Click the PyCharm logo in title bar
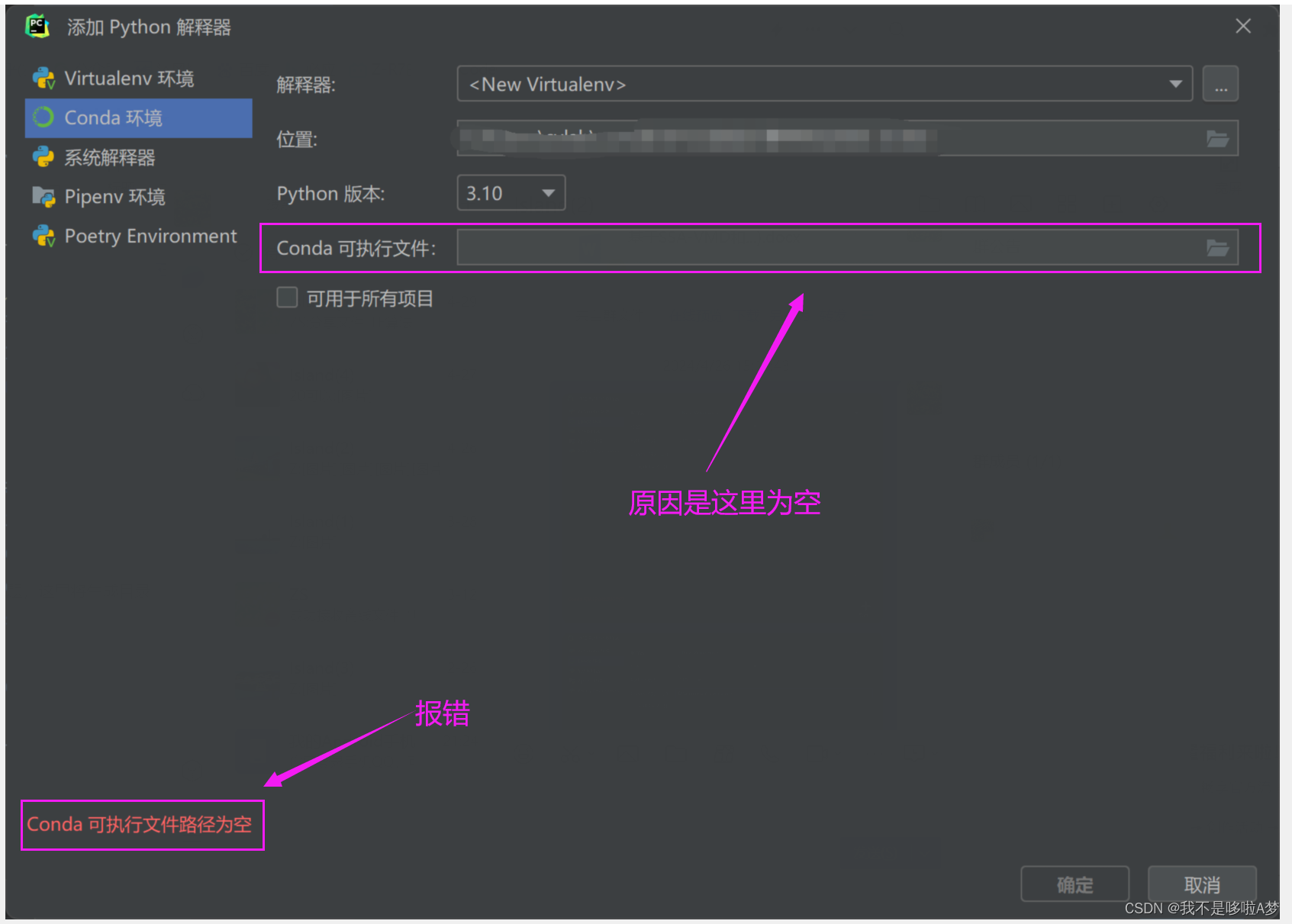Screen dimensions: 1292x924 click(x=37, y=26)
